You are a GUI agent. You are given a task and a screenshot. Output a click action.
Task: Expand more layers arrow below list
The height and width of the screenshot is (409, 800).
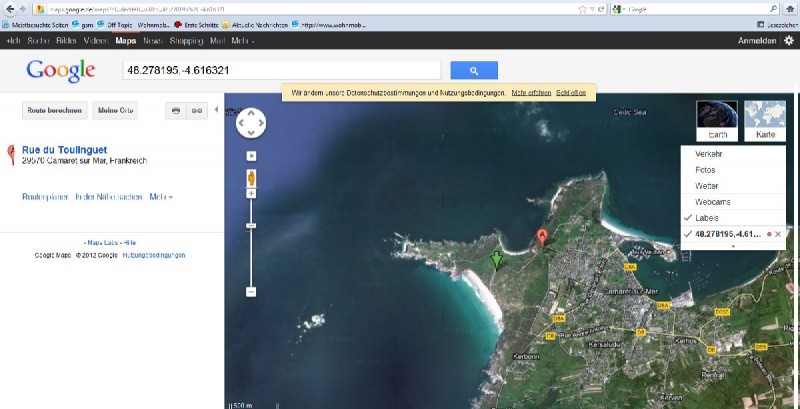point(733,246)
